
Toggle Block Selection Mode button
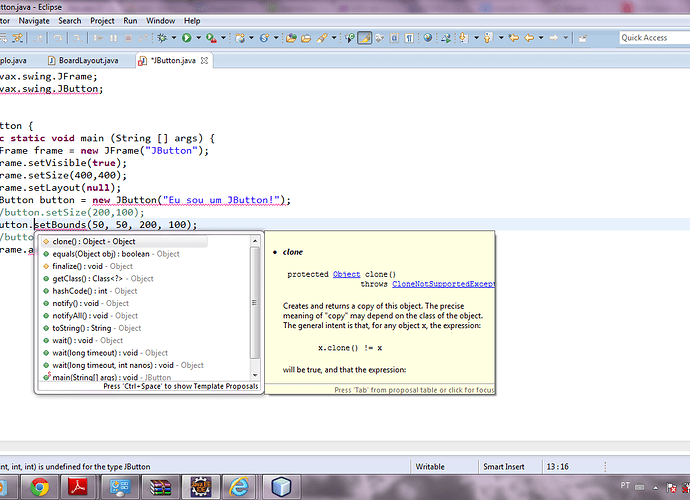(394, 38)
